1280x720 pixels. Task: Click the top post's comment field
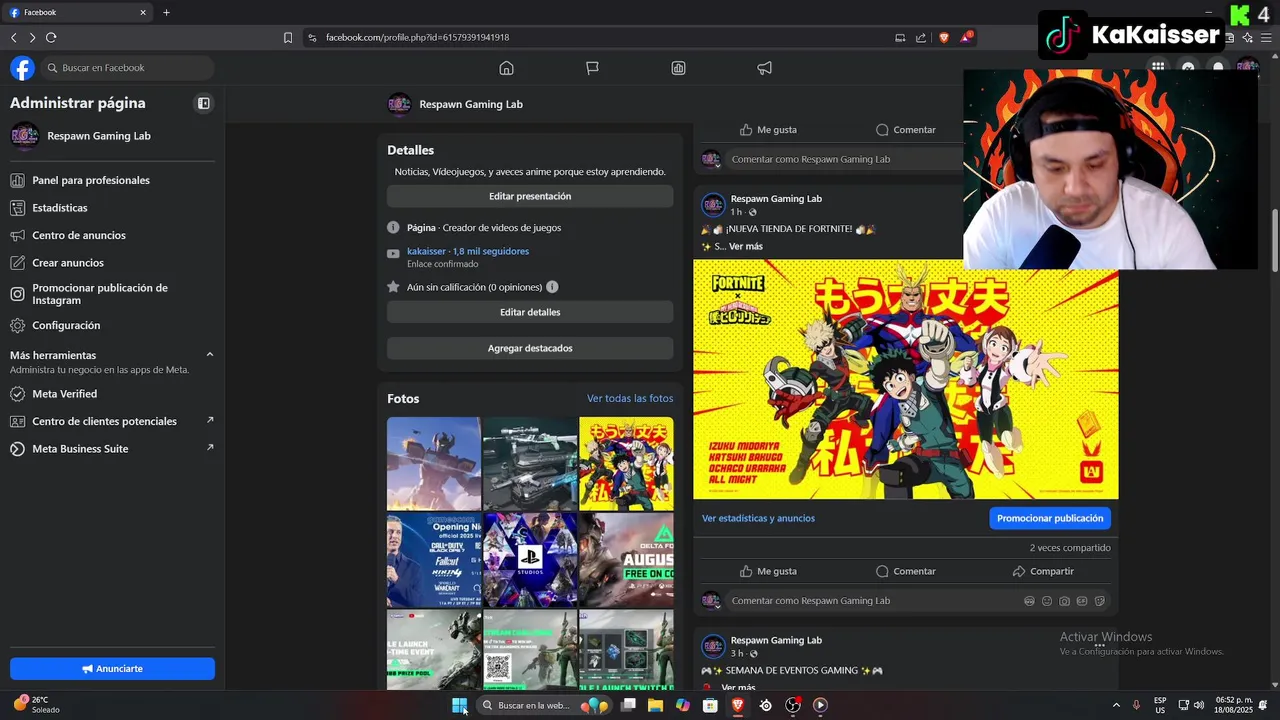coord(845,159)
